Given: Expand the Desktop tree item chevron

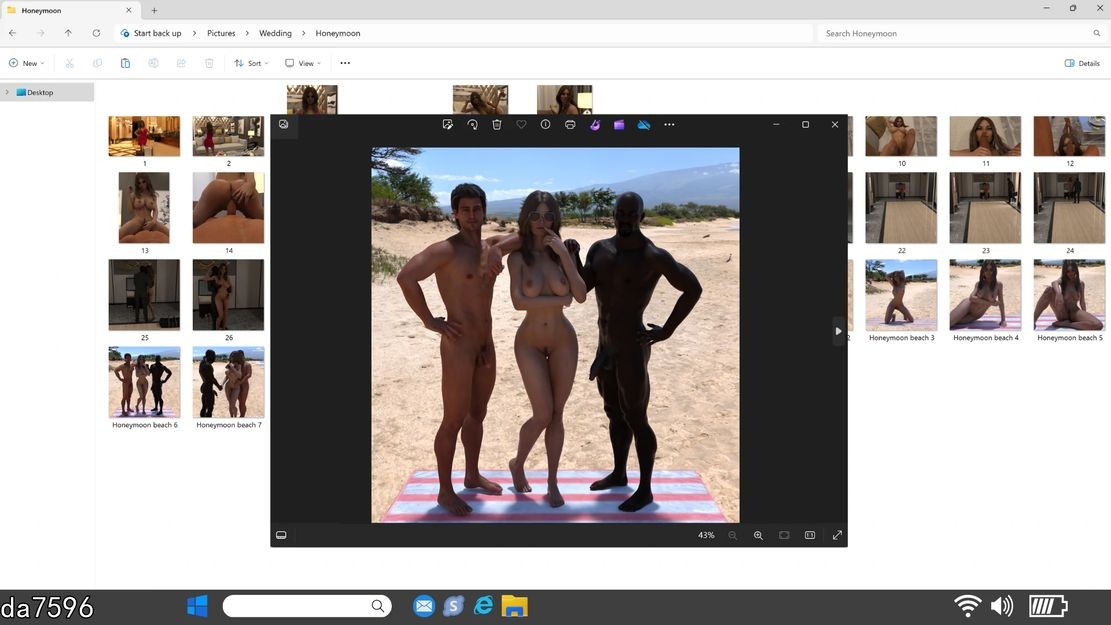Looking at the screenshot, I should tap(7, 92).
